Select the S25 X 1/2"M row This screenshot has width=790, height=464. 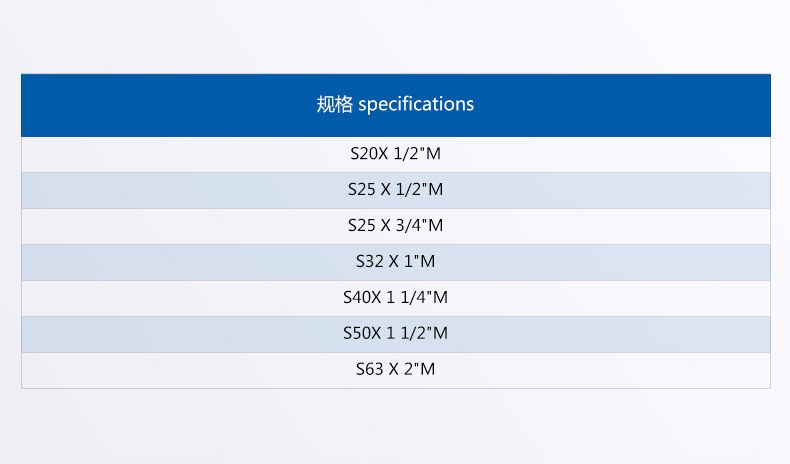coord(395,190)
